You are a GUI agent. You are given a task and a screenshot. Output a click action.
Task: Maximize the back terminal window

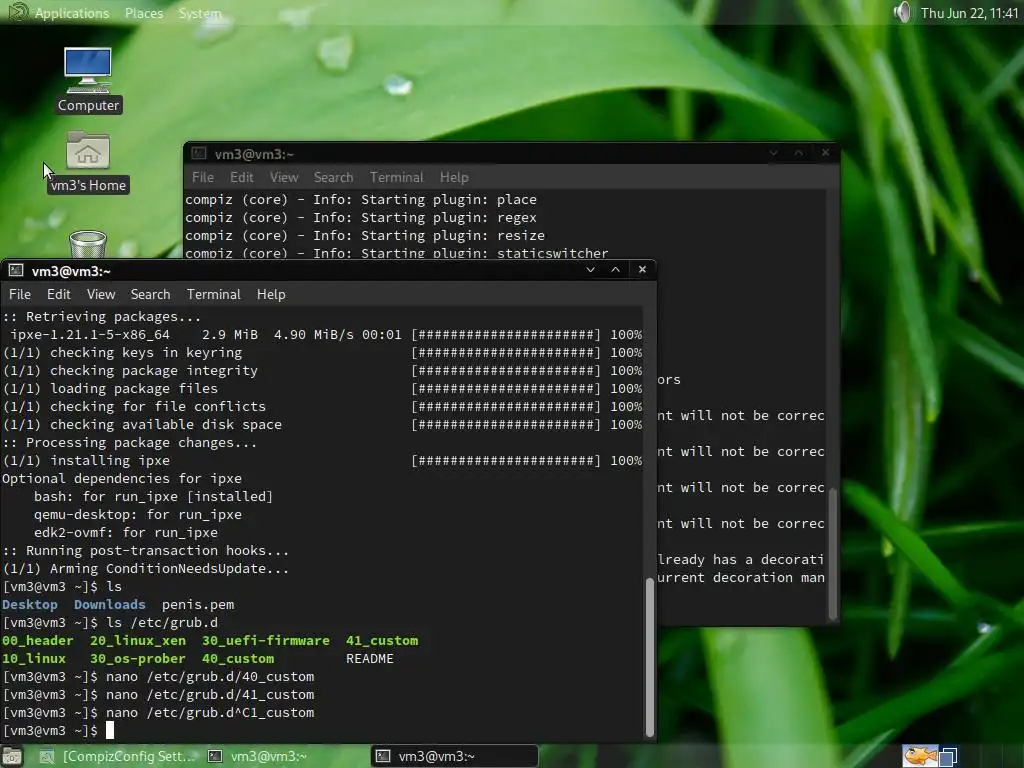799,152
